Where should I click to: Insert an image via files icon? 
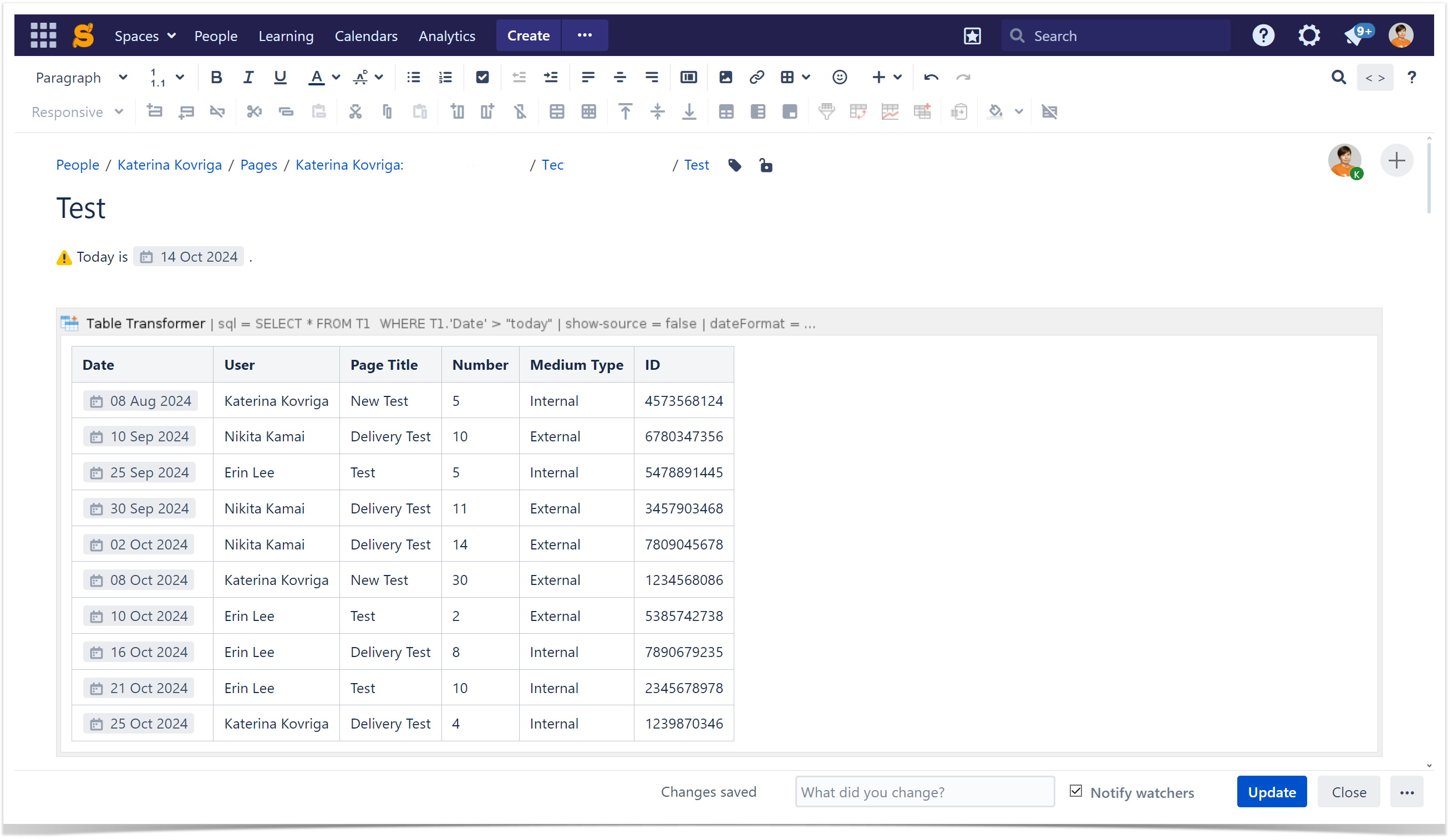coord(725,77)
